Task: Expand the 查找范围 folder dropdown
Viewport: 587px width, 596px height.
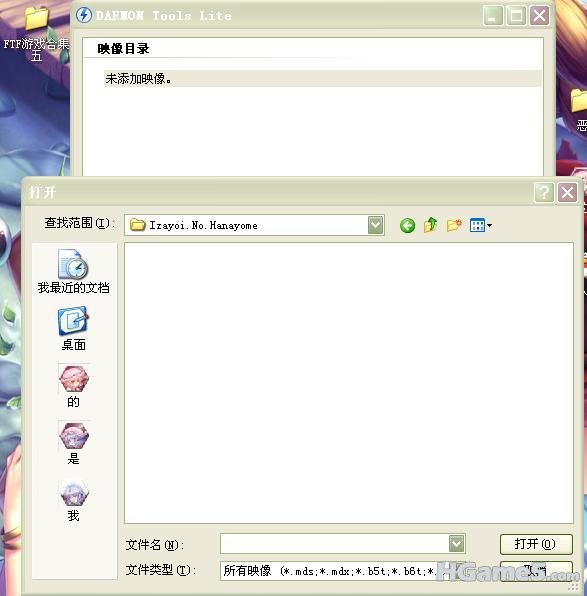Action: (x=376, y=225)
